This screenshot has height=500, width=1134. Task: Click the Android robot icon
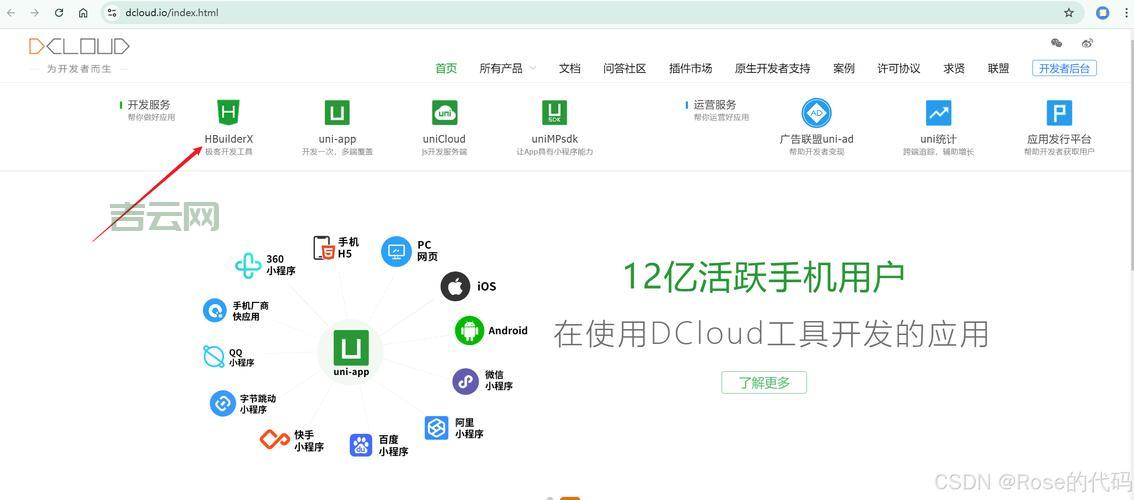click(469, 330)
